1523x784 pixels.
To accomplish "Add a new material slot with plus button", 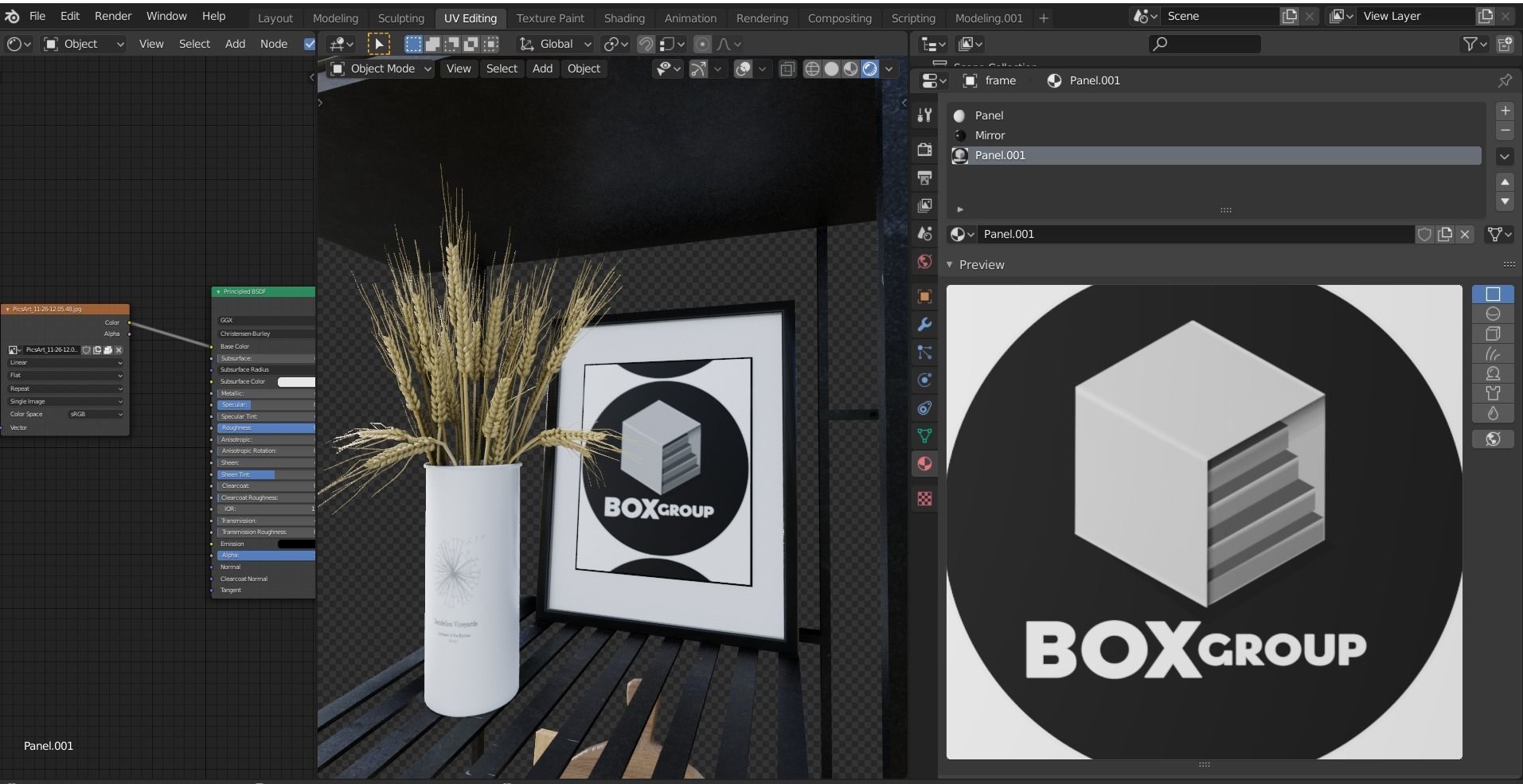I will [x=1505, y=111].
